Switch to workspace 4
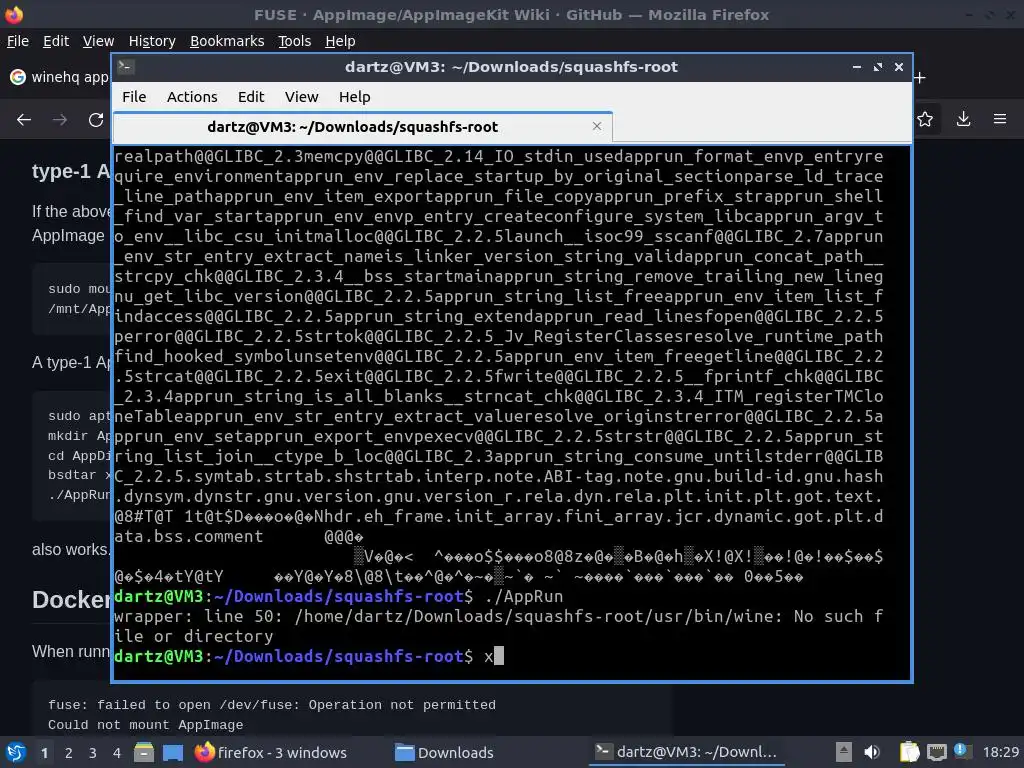1024x768 pixels. pos(117,753)
